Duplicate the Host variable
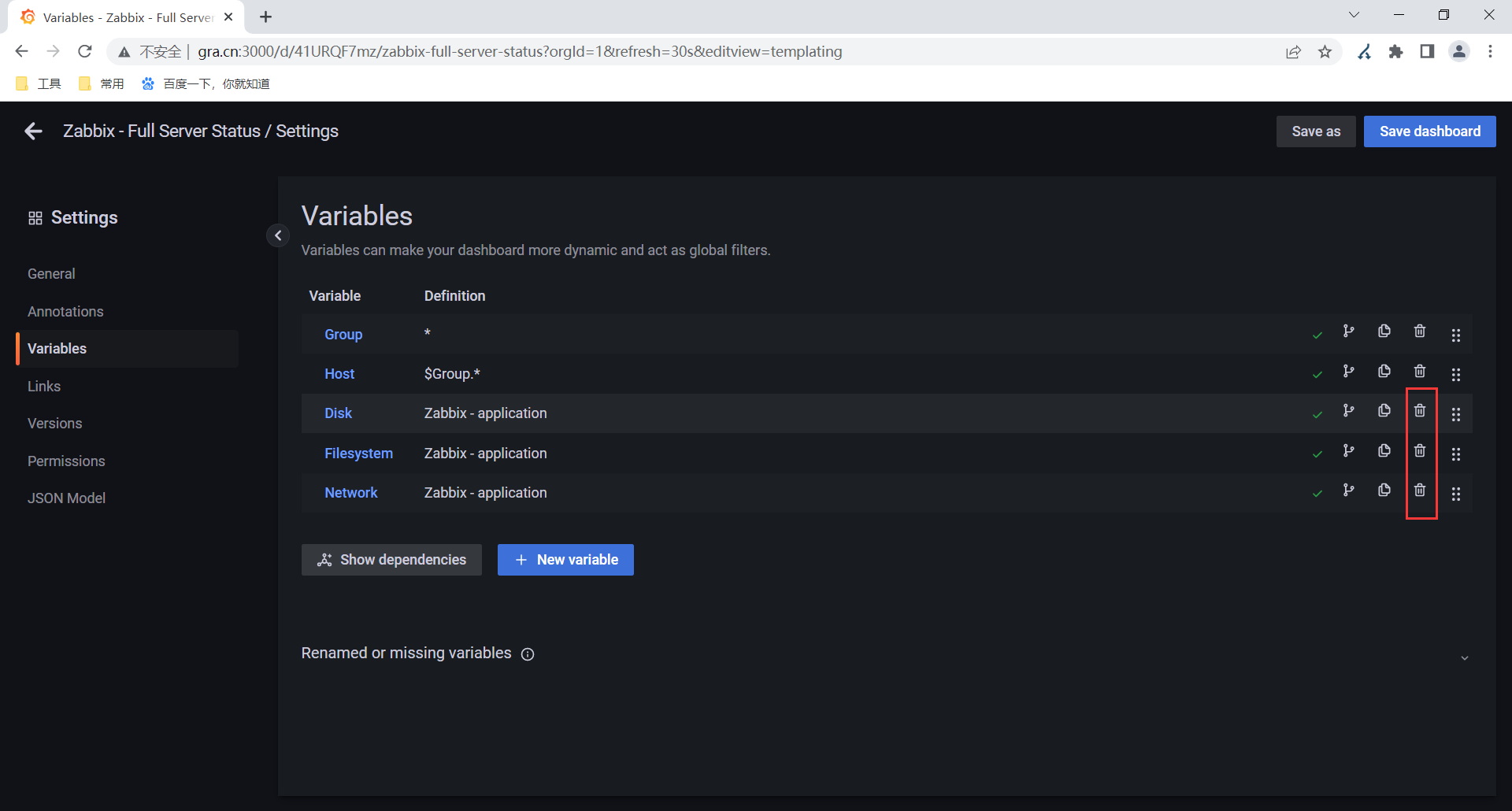Viewport: 1512px width, 811px height. tap(1384, 371)
